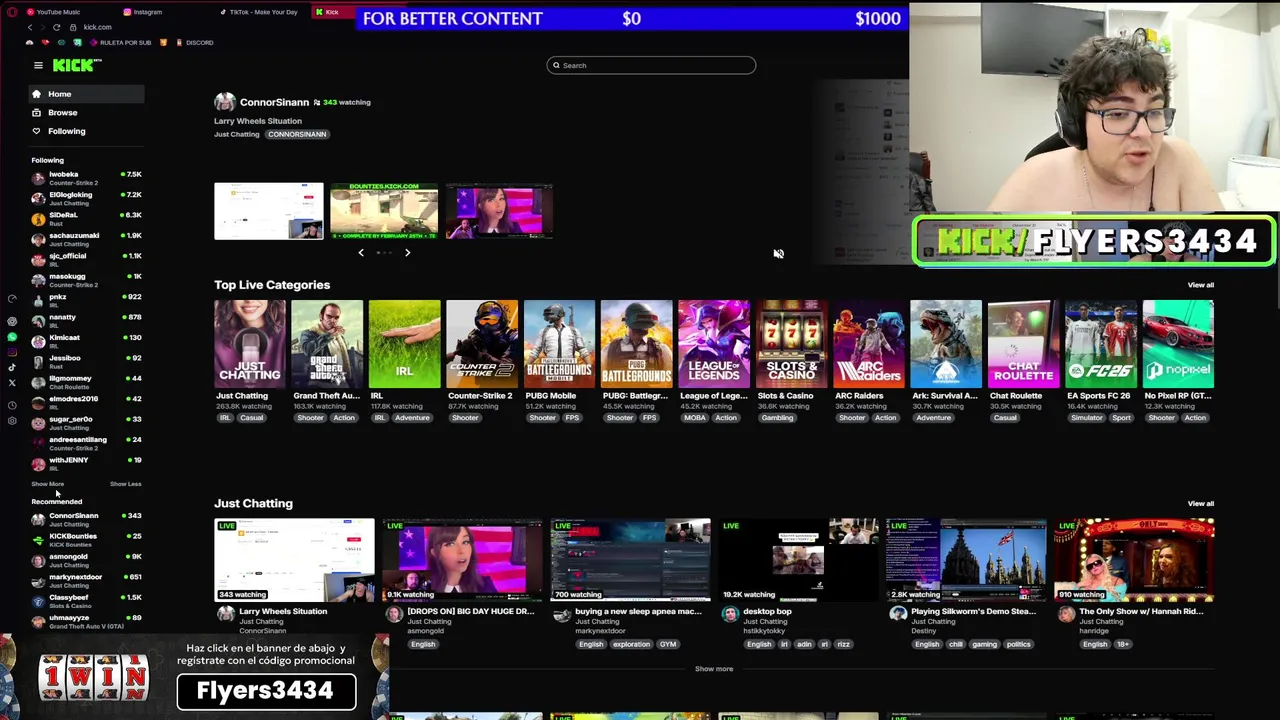The image size is (1280, 720).
Task: Click the Flyers3434 promo code banner
Action: 266,691
